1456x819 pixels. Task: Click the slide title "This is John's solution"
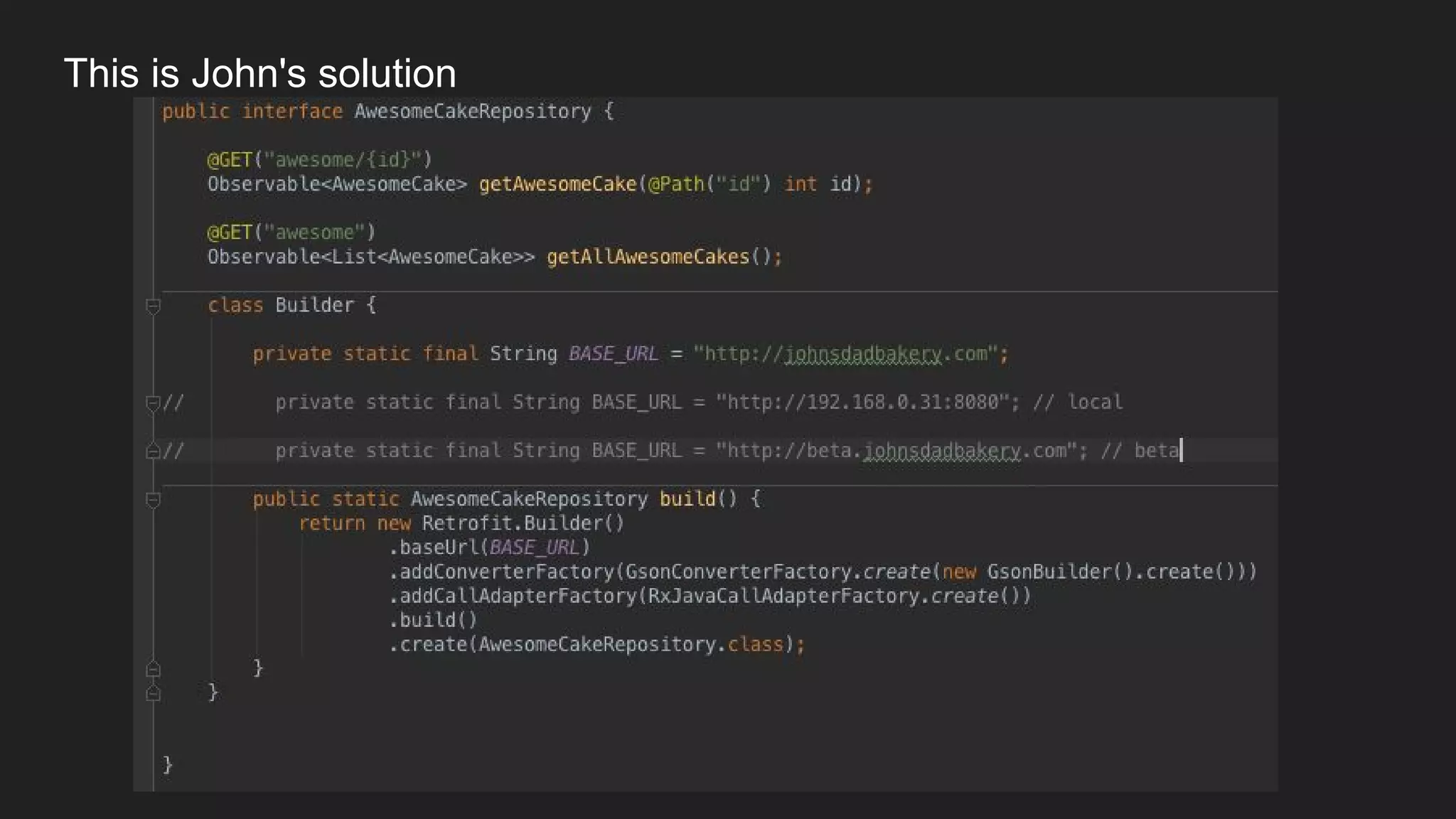tap(259, 73)
